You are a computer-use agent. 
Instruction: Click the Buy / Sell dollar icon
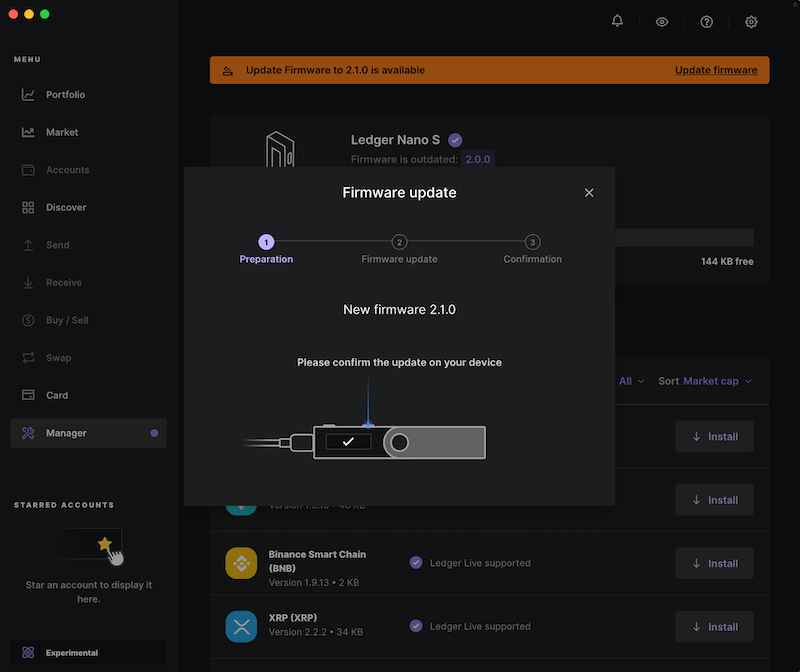pos(28,320)
